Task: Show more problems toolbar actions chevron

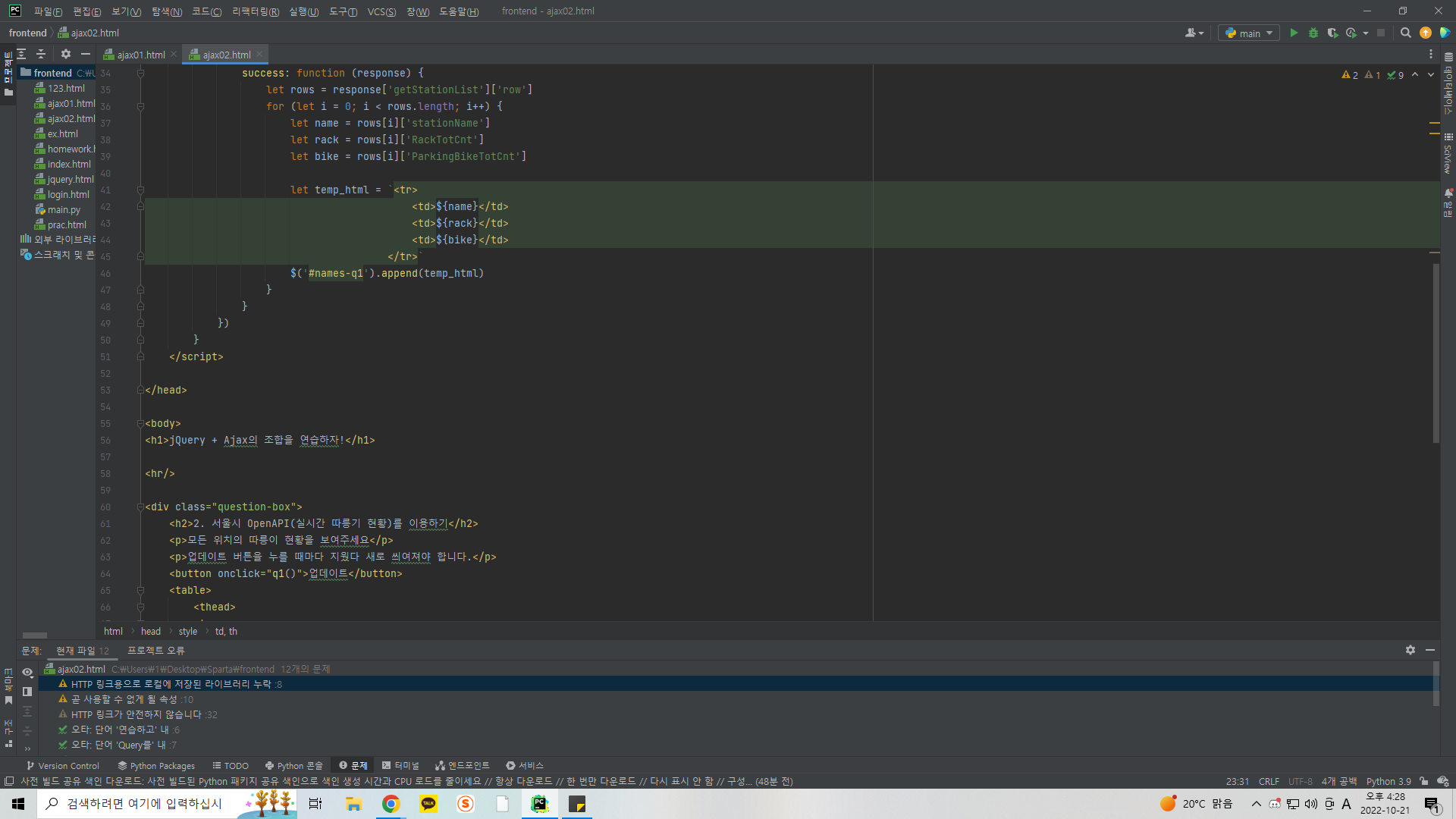Action: pyautogui.click(x=27, y=748)
